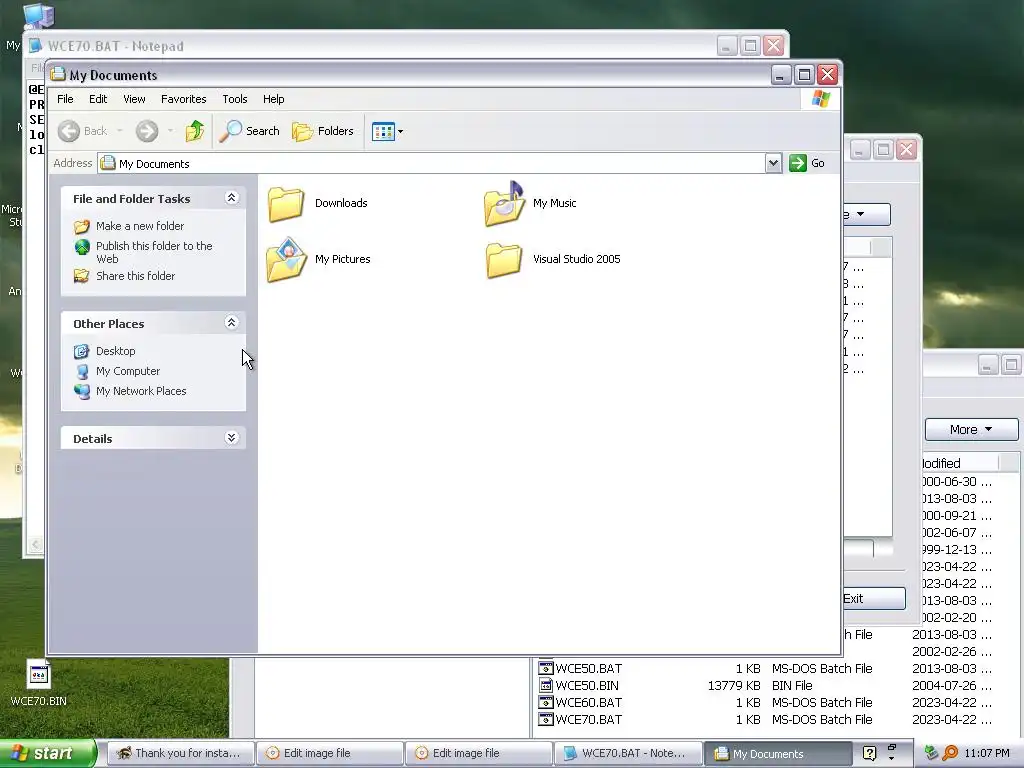Viewport: 1024px width, 768px height.
Task: Click Make a new folder
Action: point(140,226)
